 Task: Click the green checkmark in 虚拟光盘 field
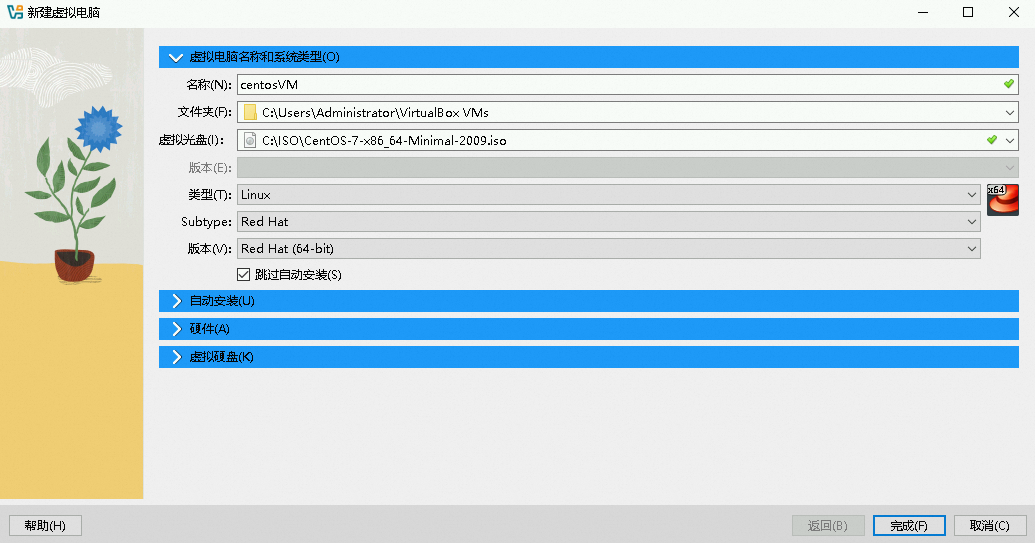[x=991, y=140]
